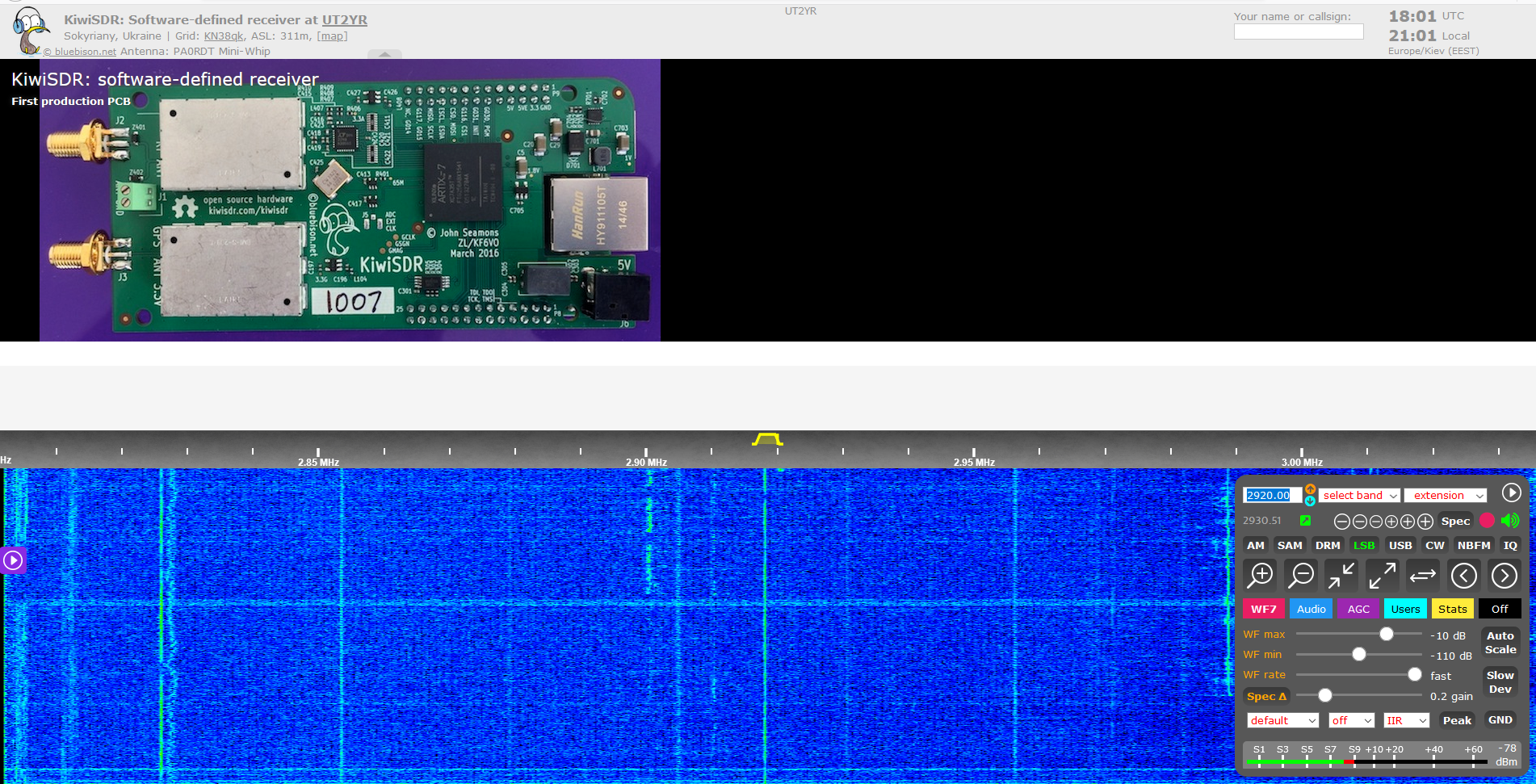Open the Users tab
The image size is (1536, 784).
pyautogui.click(x=1405, y=609)
